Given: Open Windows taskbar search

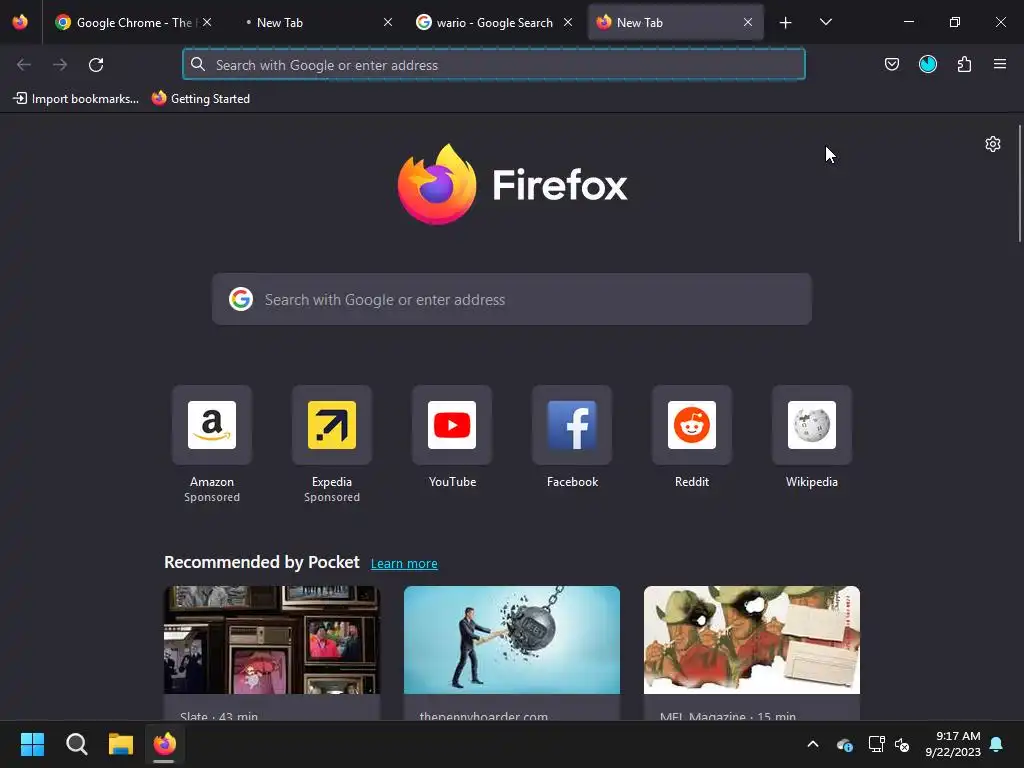Looking at the screenshot, I should (x=76, y=744).
